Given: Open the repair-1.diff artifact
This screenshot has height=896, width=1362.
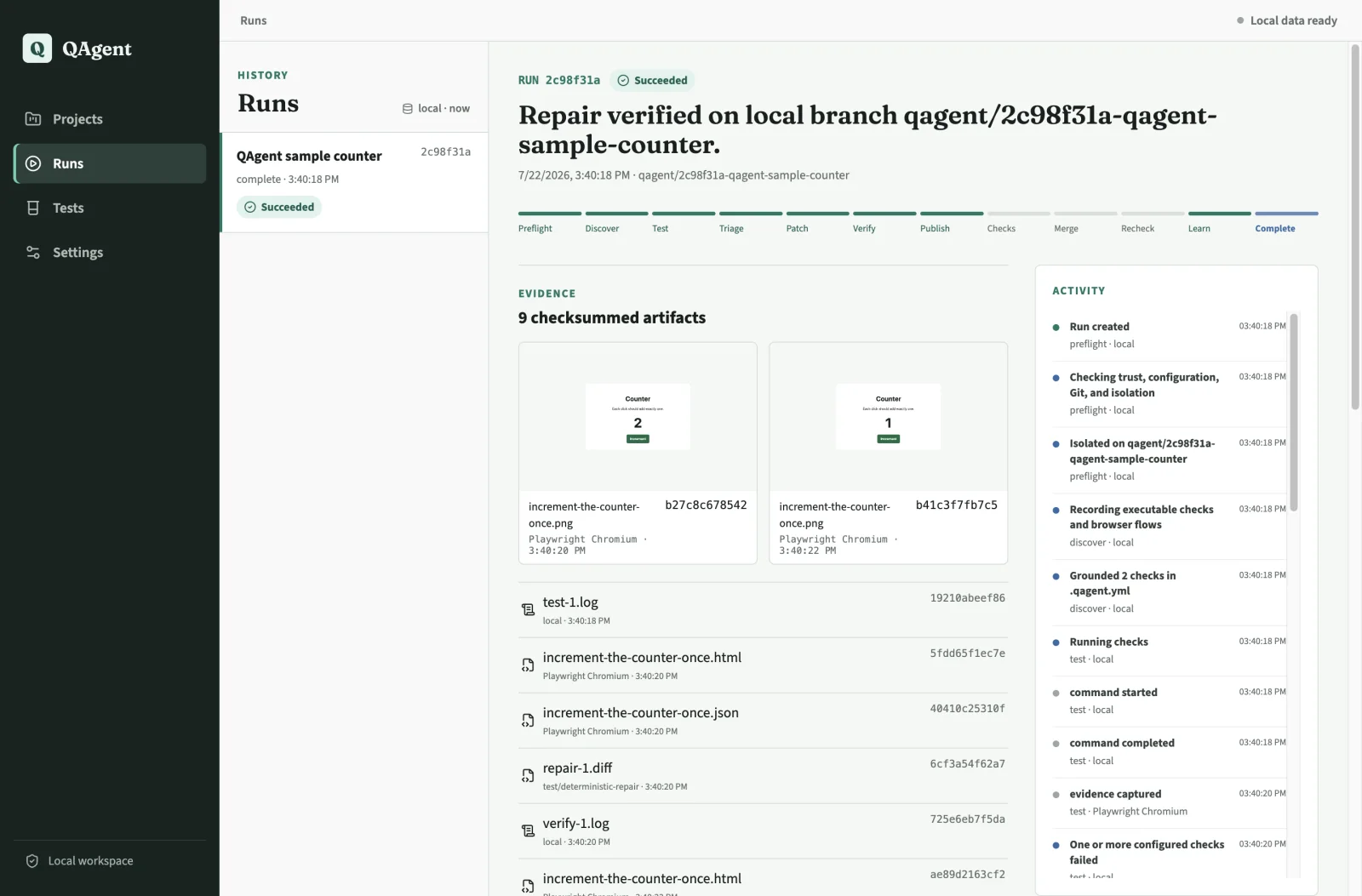Looking at the screenshot, I should pos(763,776).
